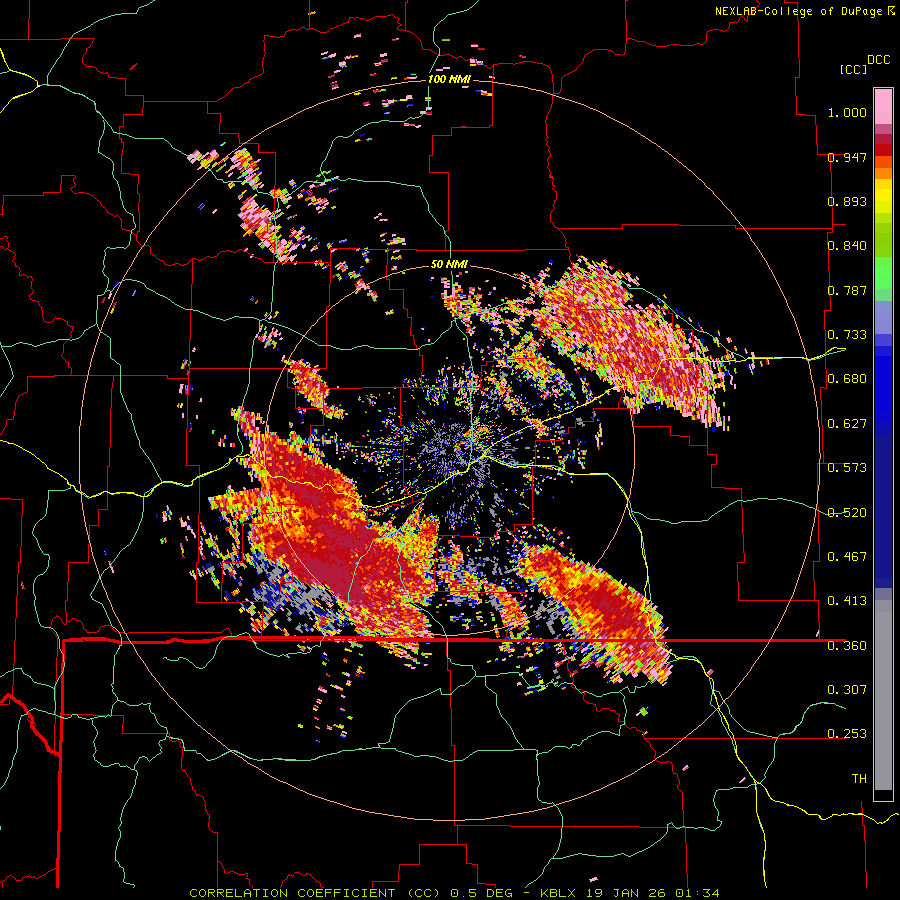Click the 100 NMI range ring label
The height and width of the screenshot is (900, 900).
[449, 79]
